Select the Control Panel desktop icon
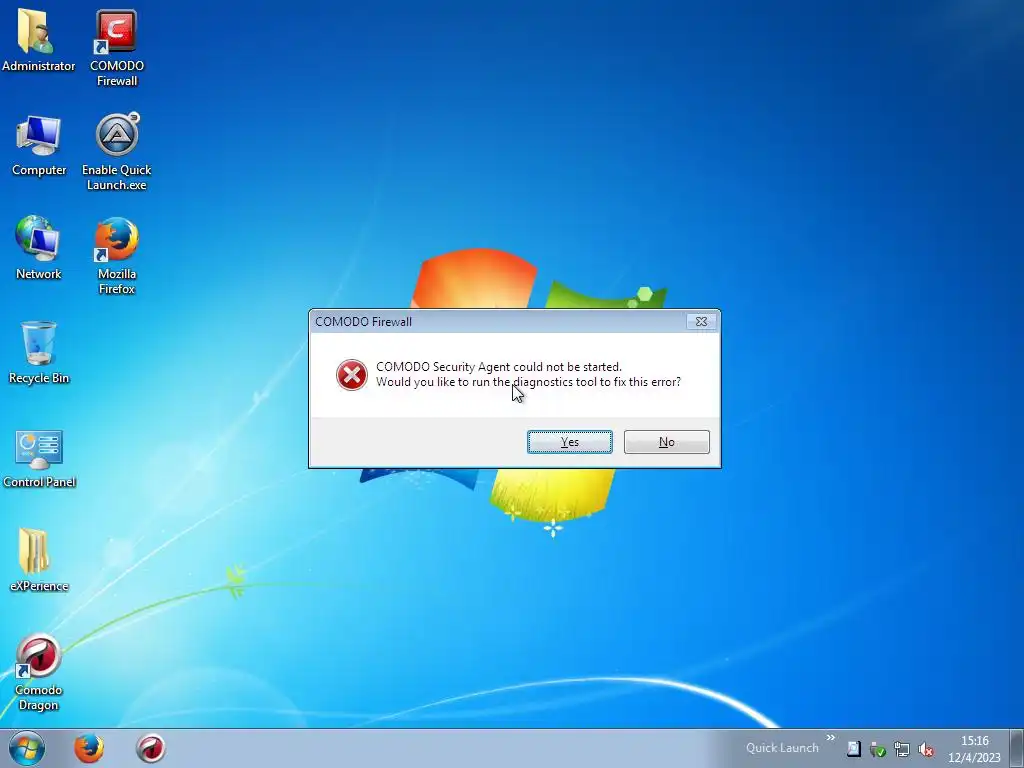 [39, 457]
